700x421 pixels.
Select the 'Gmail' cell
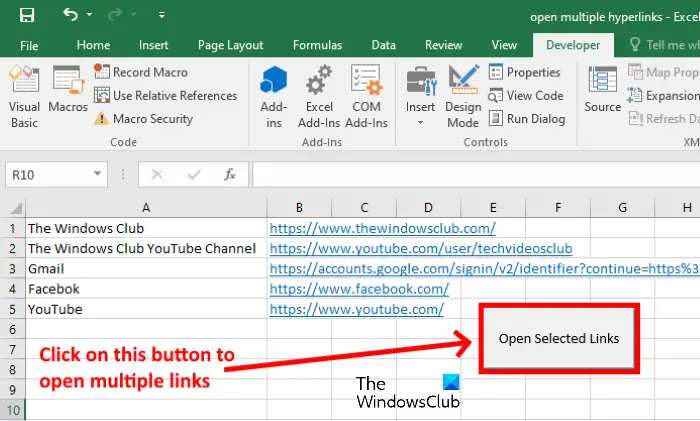[146, 269]
